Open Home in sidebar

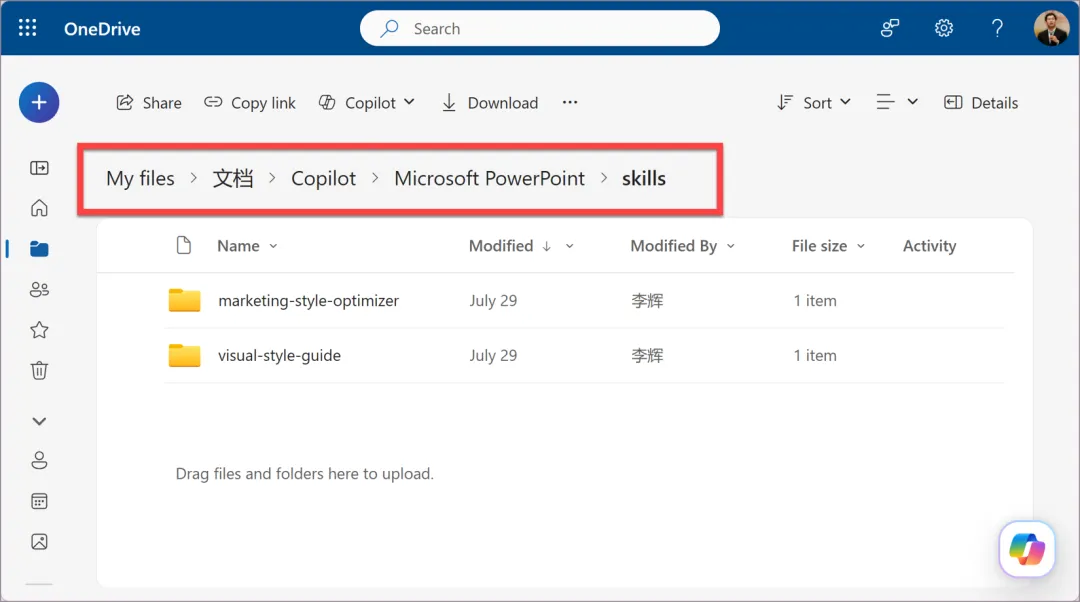[x=39, y=208]
